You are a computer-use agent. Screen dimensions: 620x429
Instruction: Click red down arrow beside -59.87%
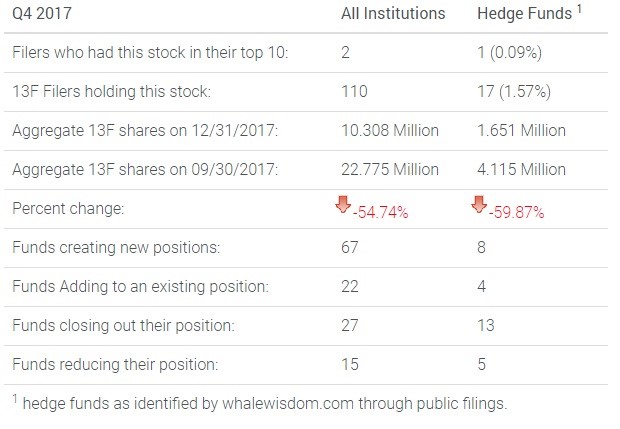click(x=480, y=206)
